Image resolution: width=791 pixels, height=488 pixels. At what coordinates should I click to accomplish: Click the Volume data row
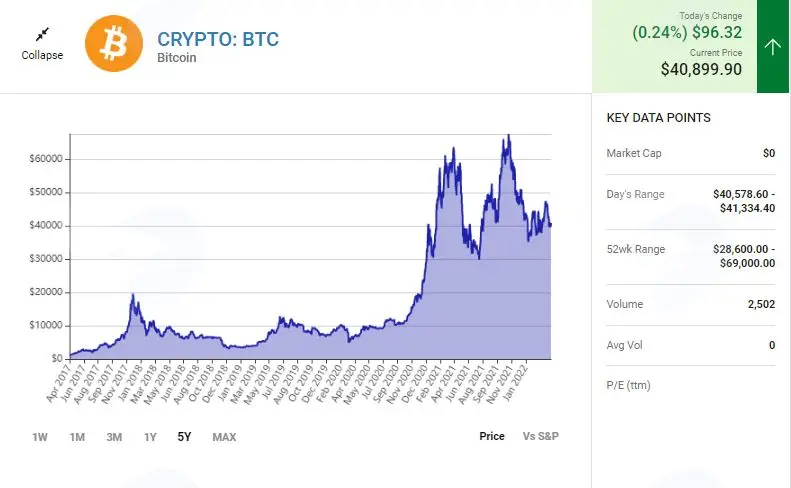[691, 304]
